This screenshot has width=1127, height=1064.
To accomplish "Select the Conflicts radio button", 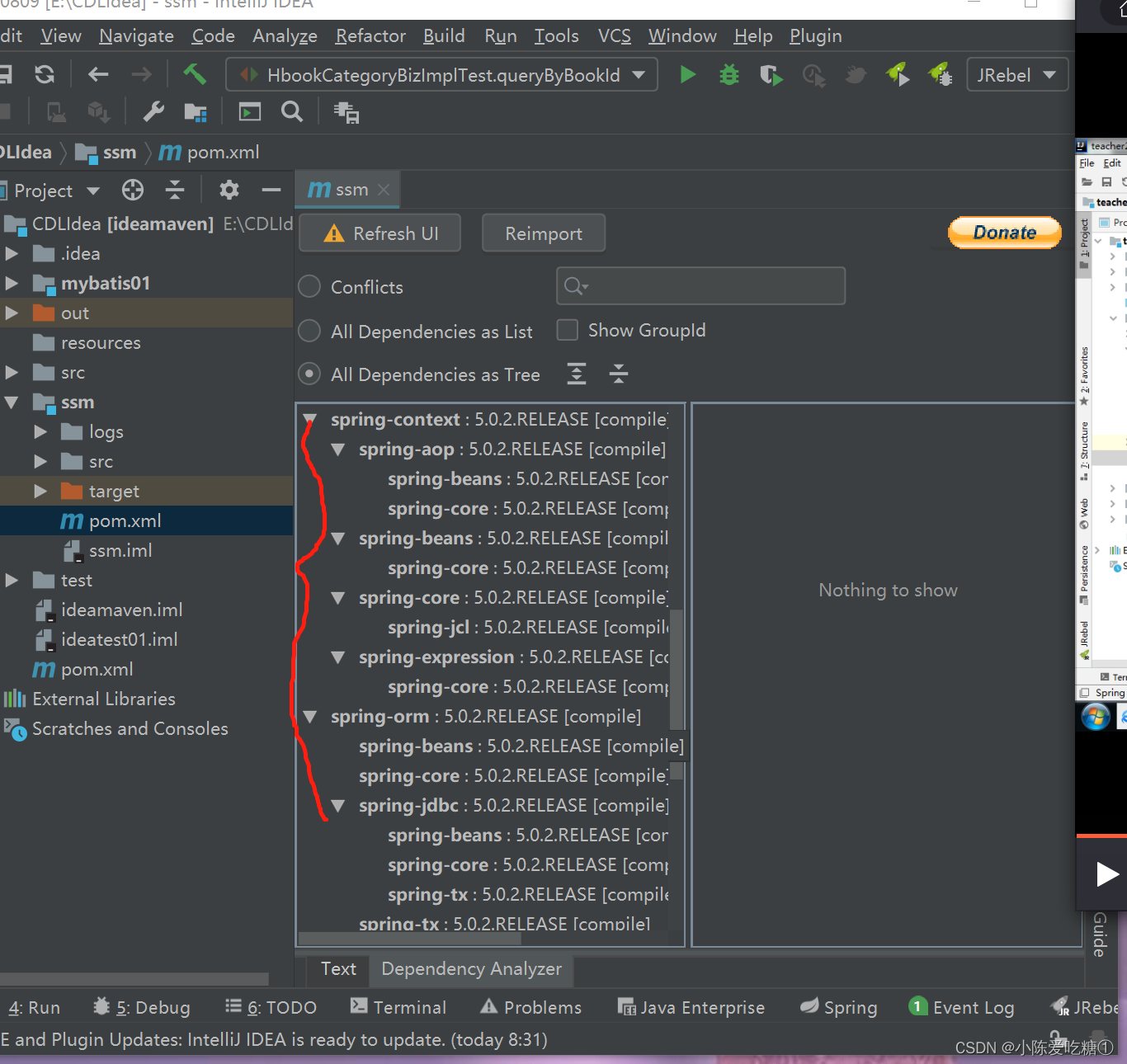I will [x=309, y=286].
